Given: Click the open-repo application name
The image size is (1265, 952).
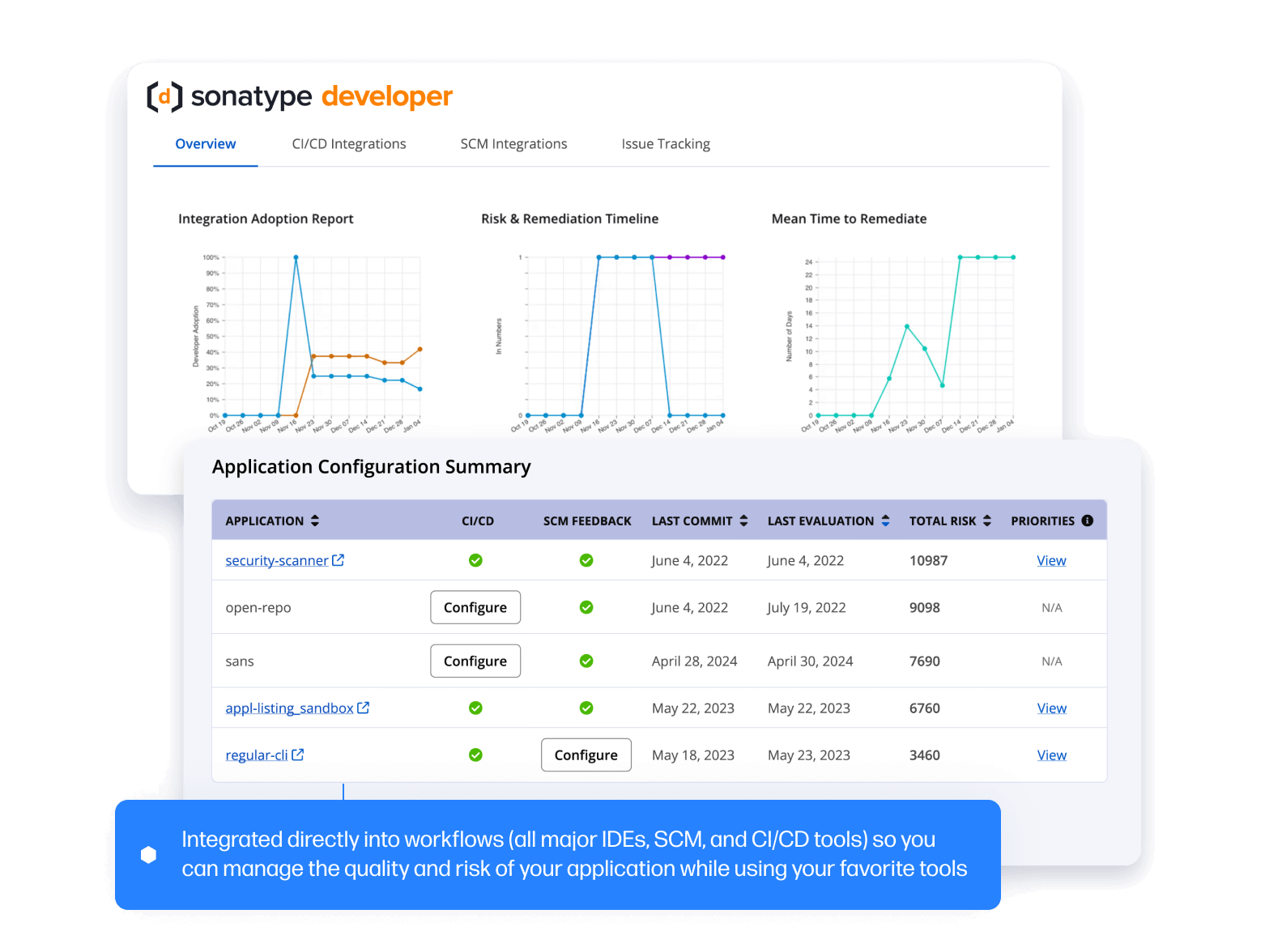Looking at the screenshot, I should click(x=258, y=608).
